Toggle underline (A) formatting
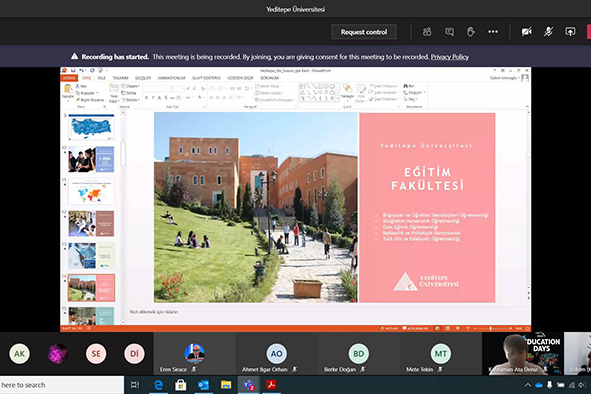 click(159, 98)
